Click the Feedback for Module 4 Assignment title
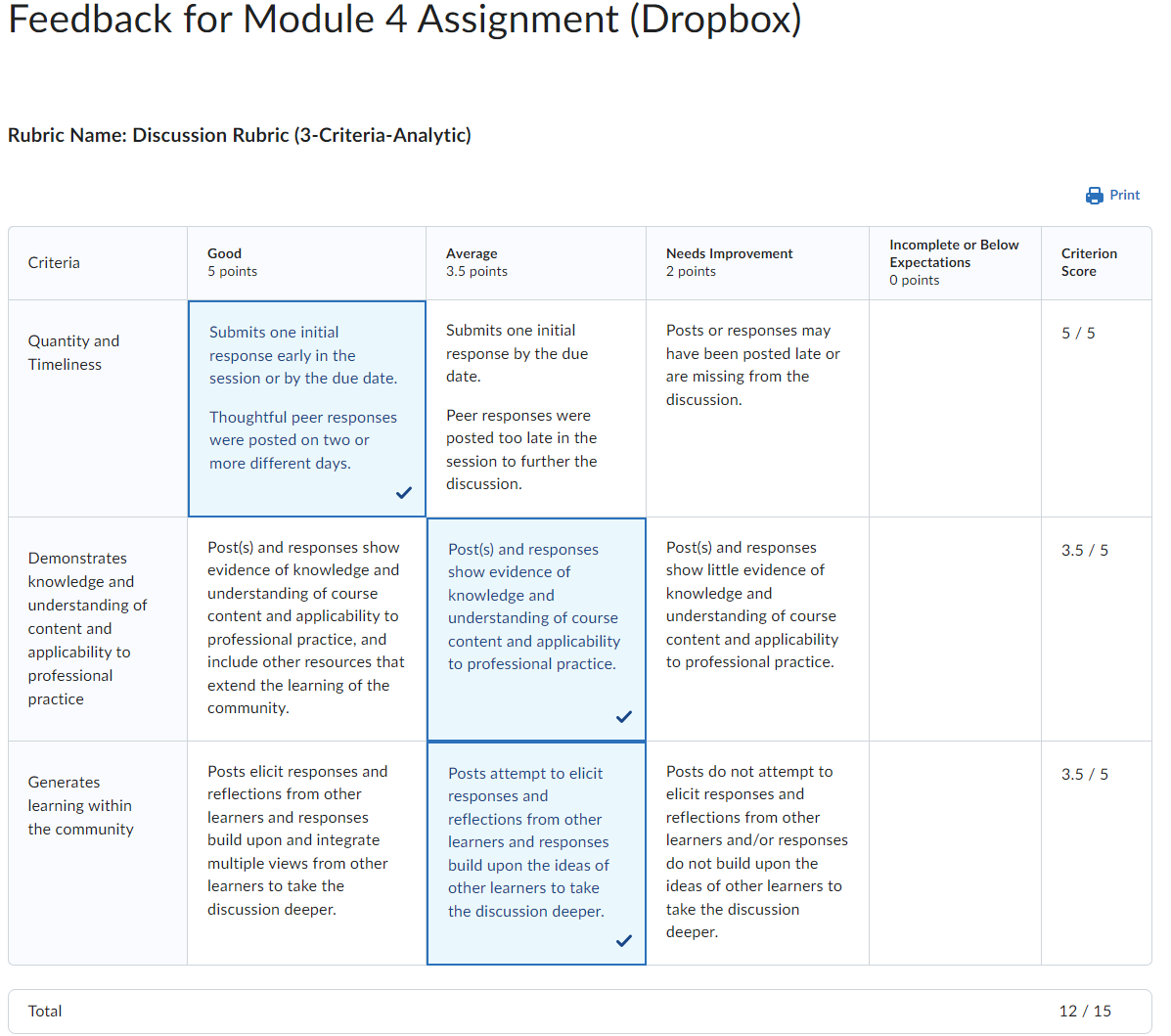 tap(404, 21)
